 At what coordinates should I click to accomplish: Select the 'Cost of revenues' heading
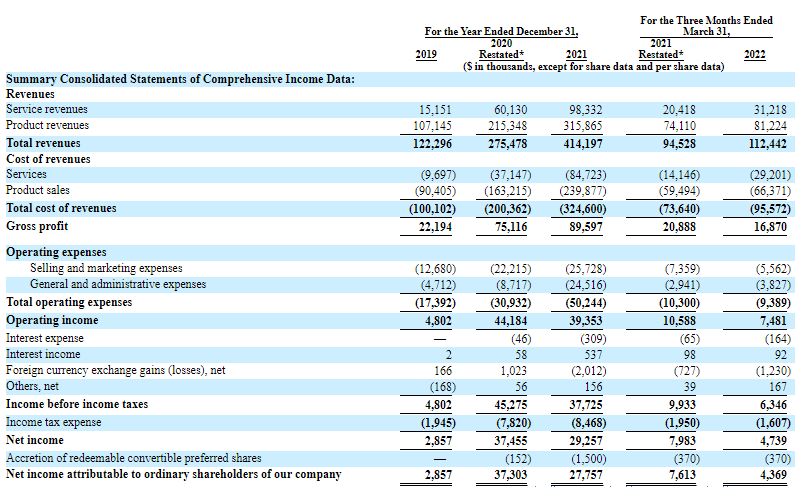48,159
